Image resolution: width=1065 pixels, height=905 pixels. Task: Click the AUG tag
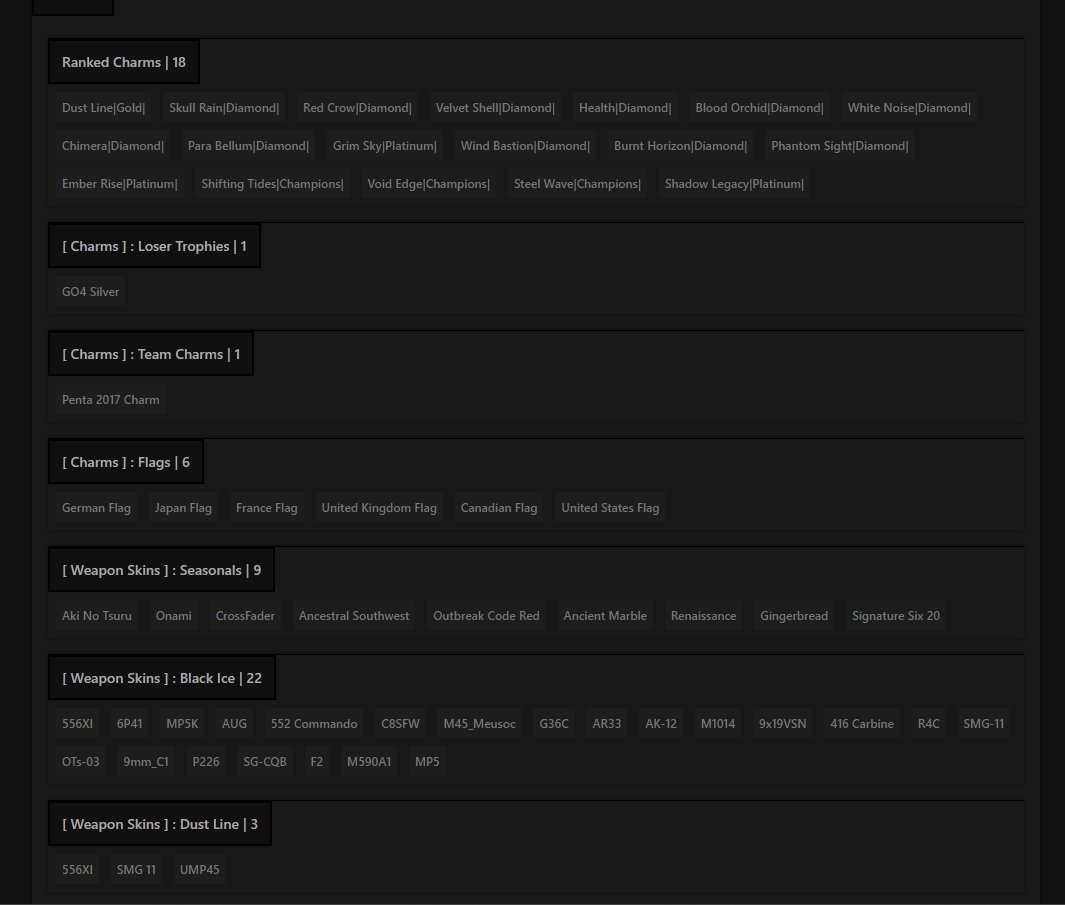[x=234, y=724]
